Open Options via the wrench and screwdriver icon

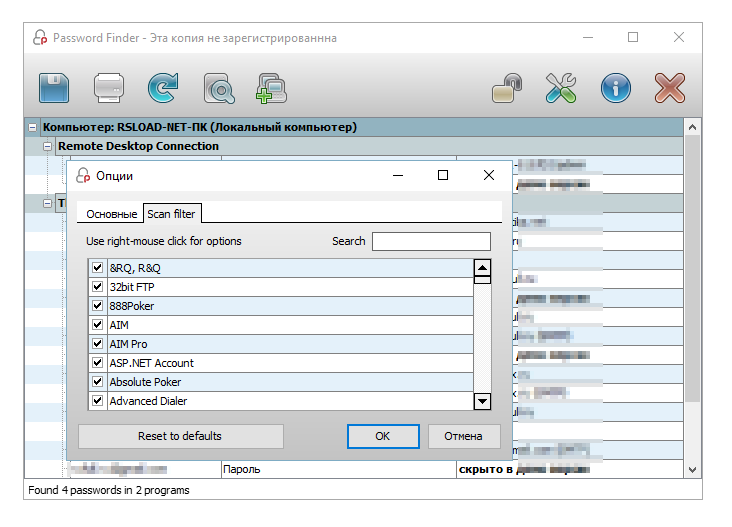point(561,88)
